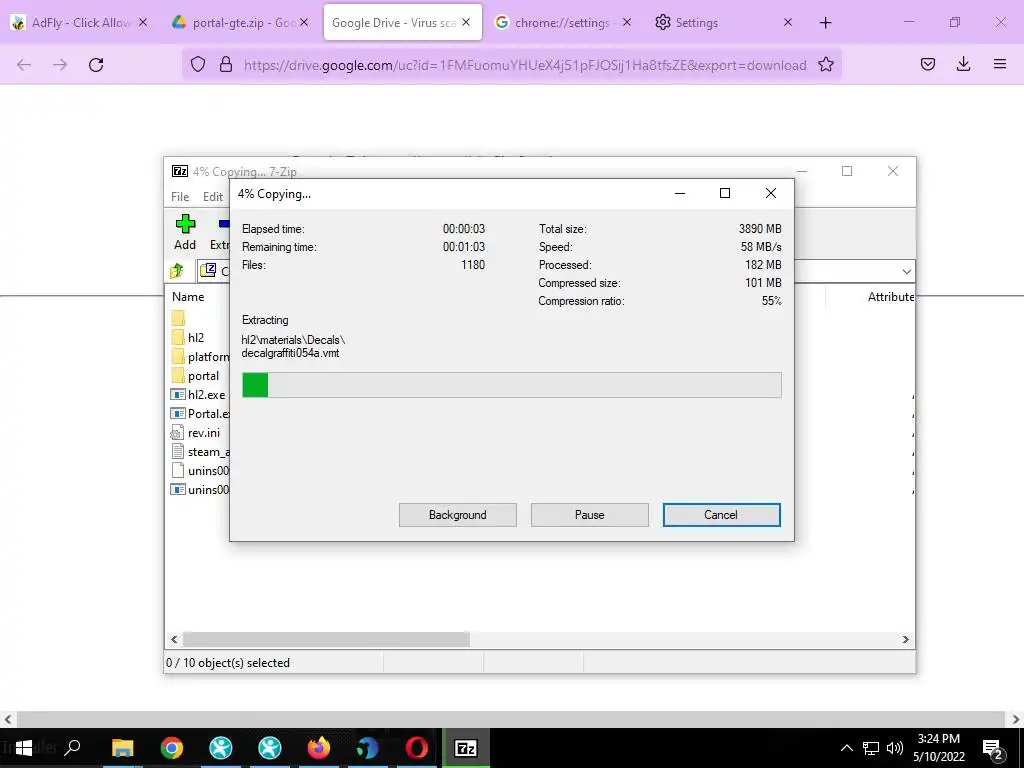Screen dimensions: 1024x768
Task: Bookmark this page with the star
Action: tap(825, 65)
